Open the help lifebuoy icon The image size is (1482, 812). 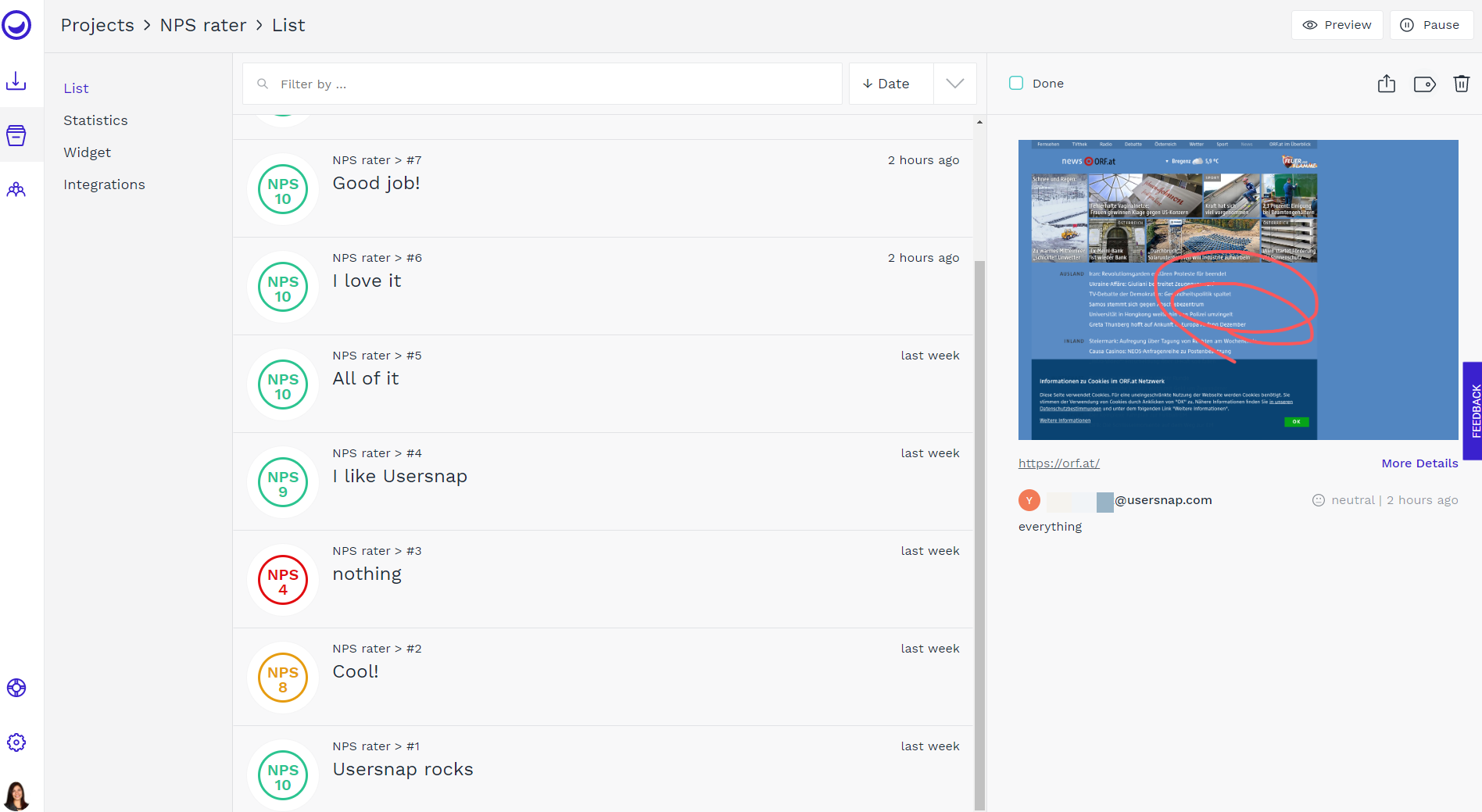point(16,688)
